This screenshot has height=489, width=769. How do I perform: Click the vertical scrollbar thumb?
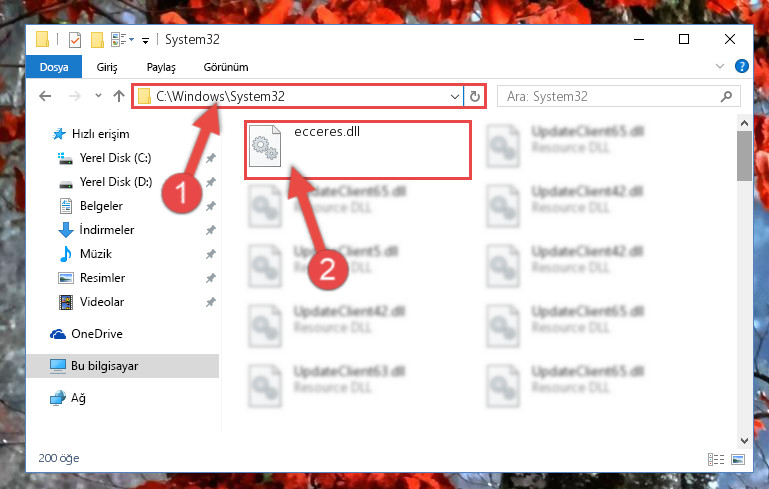tap(744, 156)
